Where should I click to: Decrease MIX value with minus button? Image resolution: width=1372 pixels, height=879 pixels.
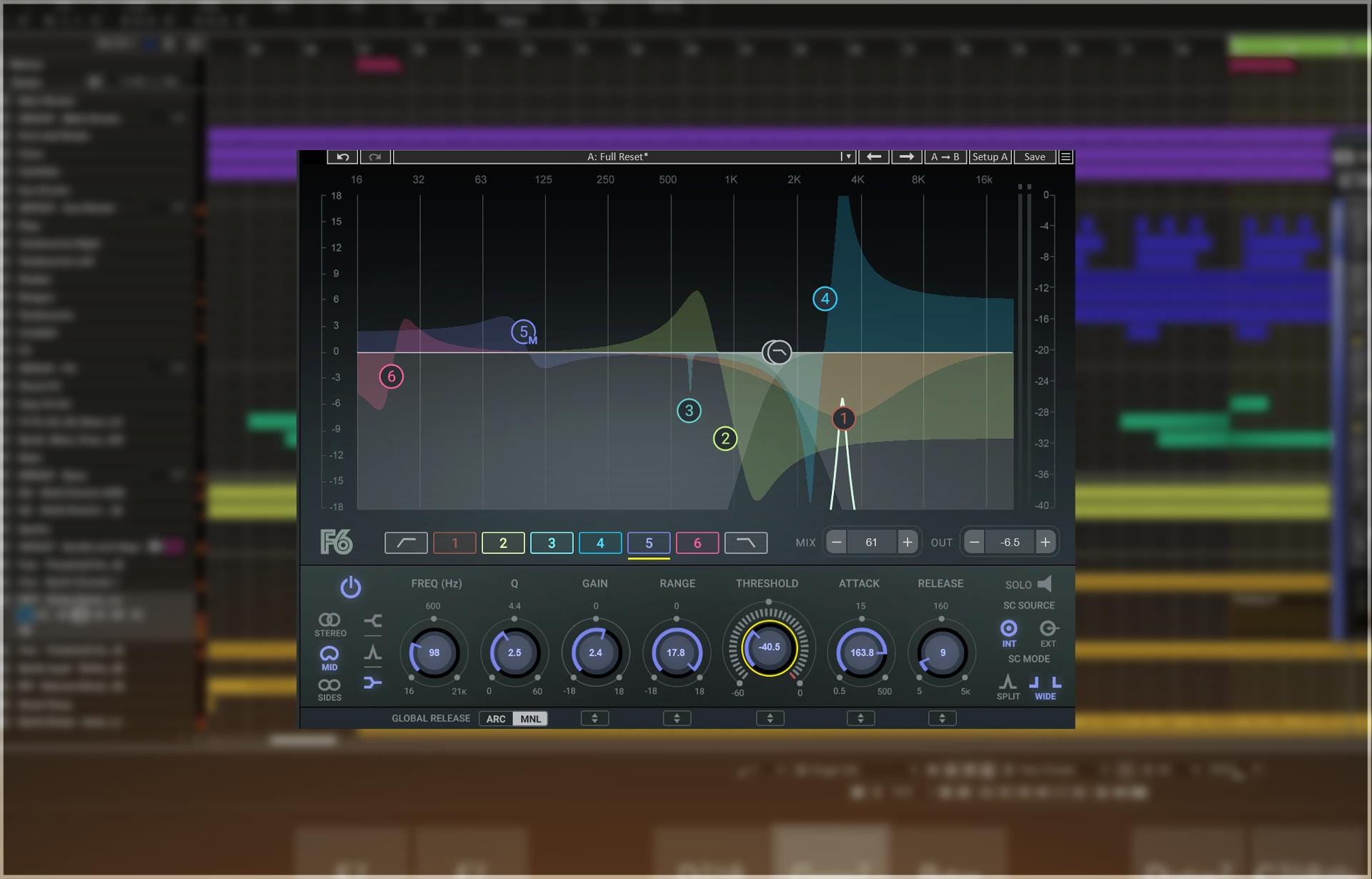coord(836,542)
